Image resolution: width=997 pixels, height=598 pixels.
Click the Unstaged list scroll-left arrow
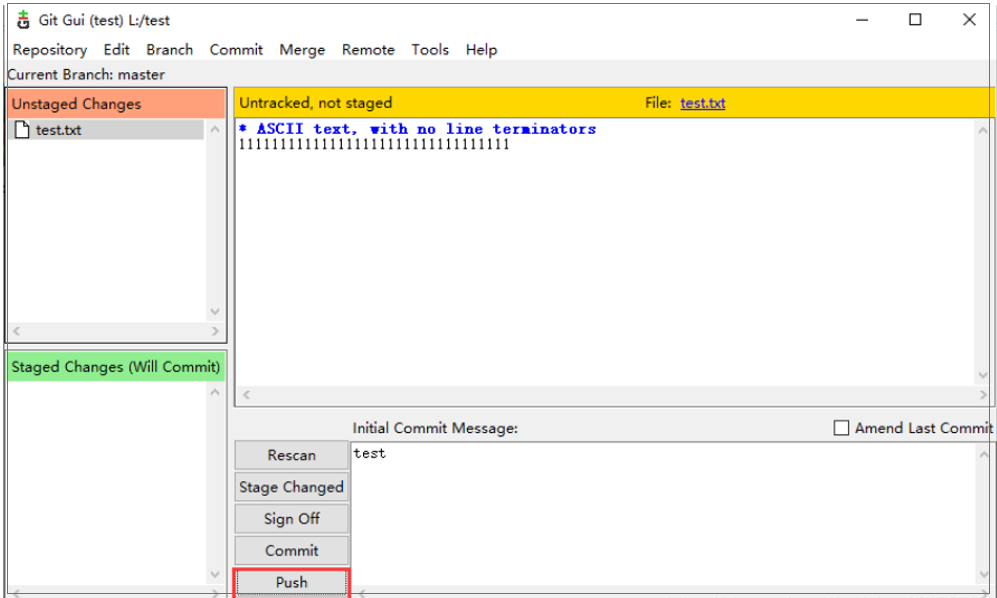(17, 331)
